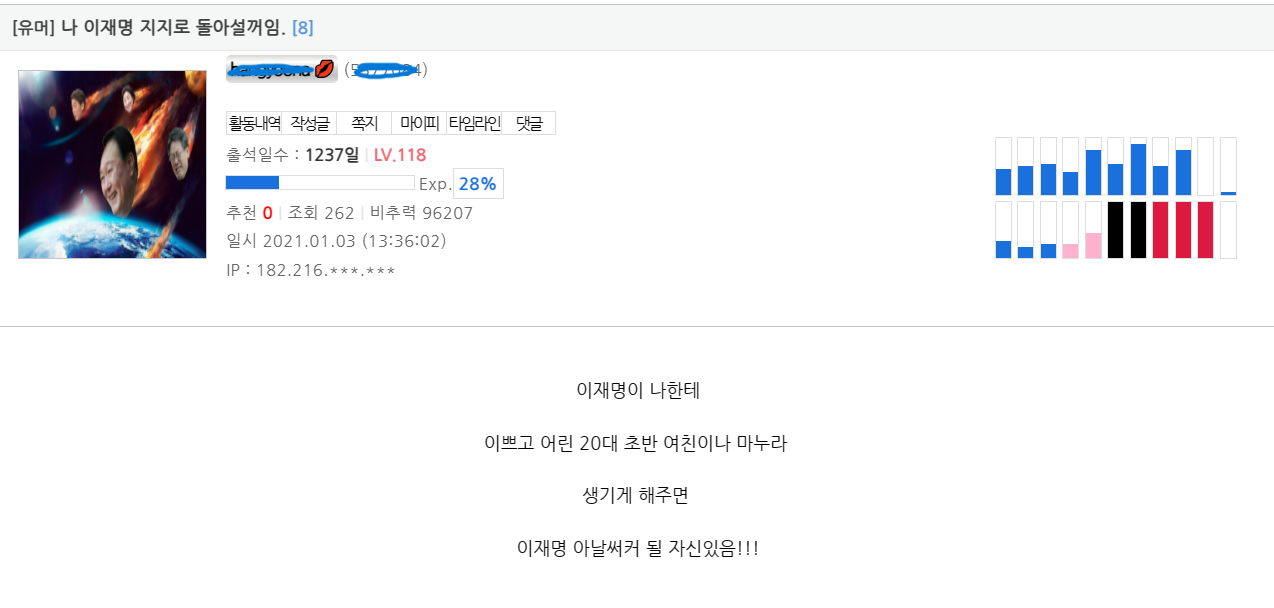Select the rightmost red bar in the bottom row
1274x608 pixels.
pyautogui.click(x=1205, y=230)
